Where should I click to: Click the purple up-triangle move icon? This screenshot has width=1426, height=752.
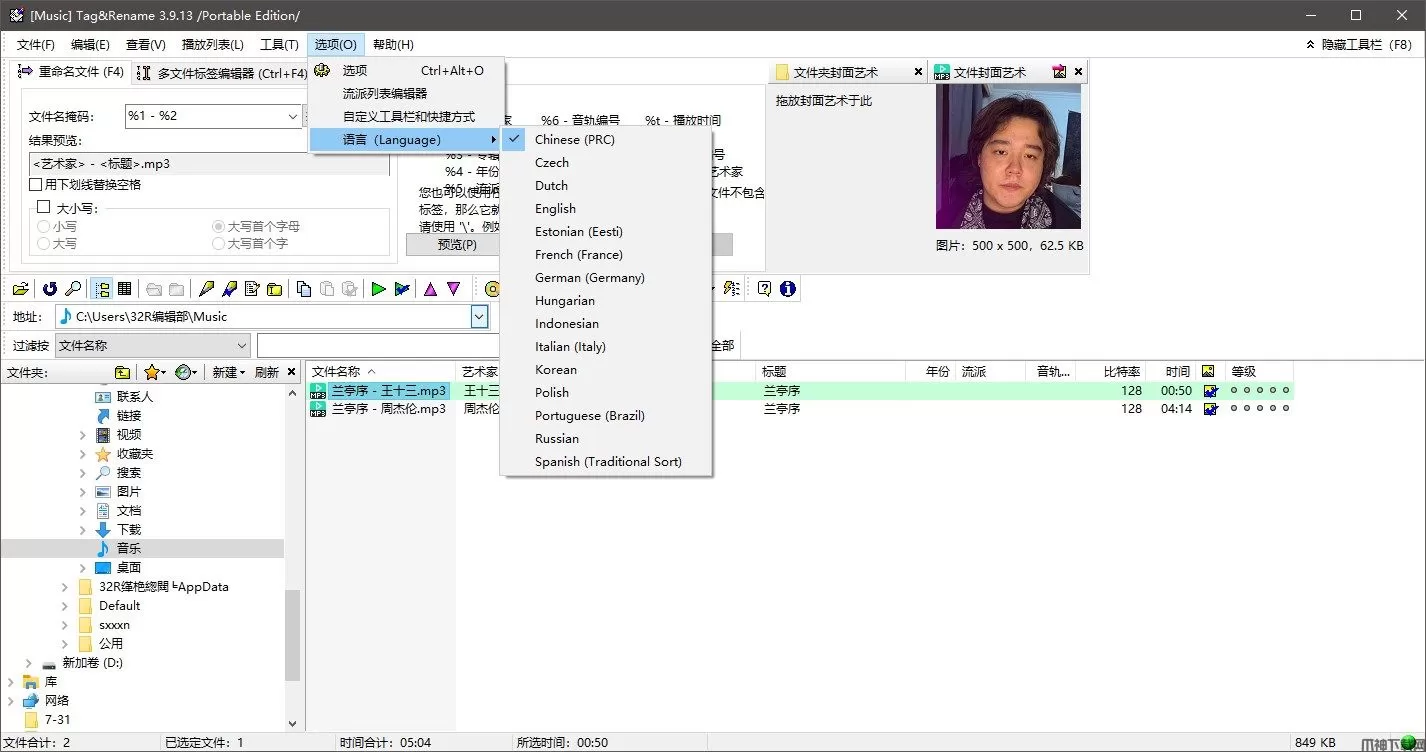[430, 289]
